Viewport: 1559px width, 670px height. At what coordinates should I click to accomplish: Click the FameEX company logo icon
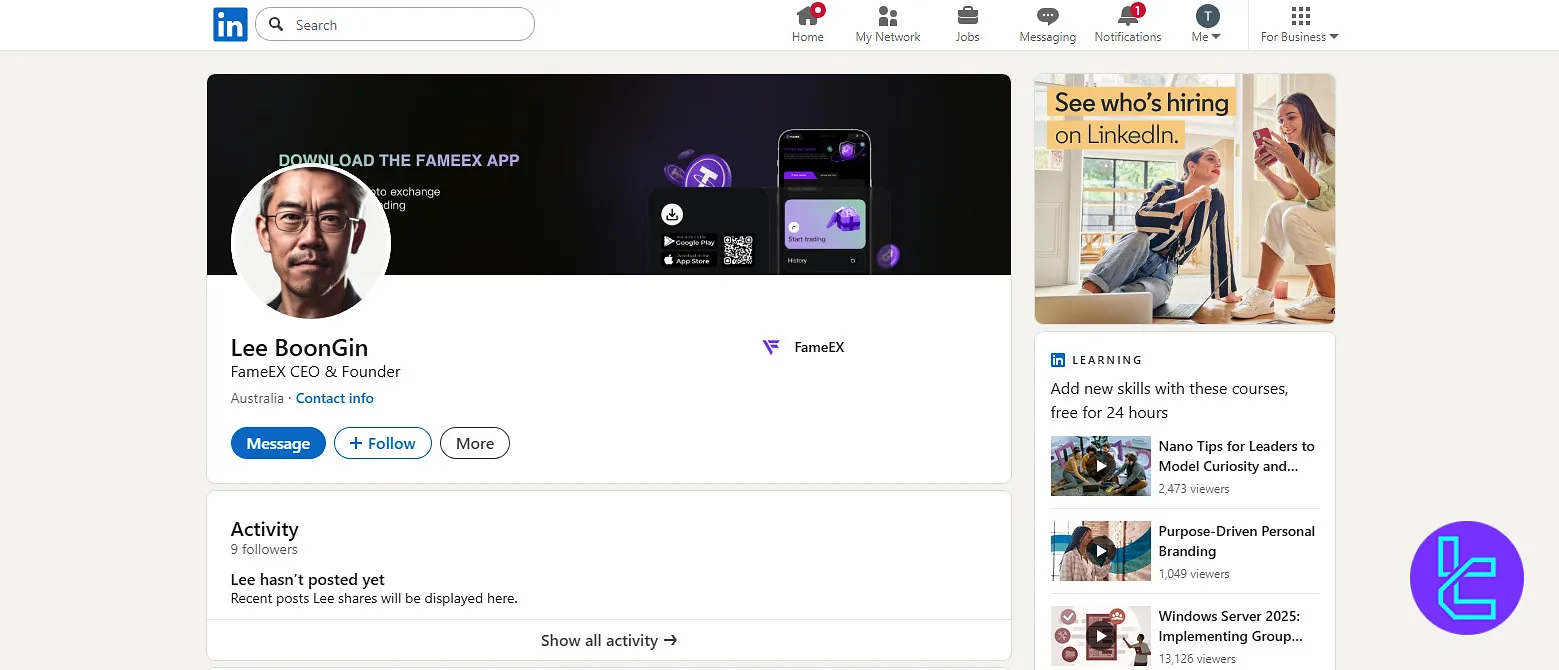[771, 347]
